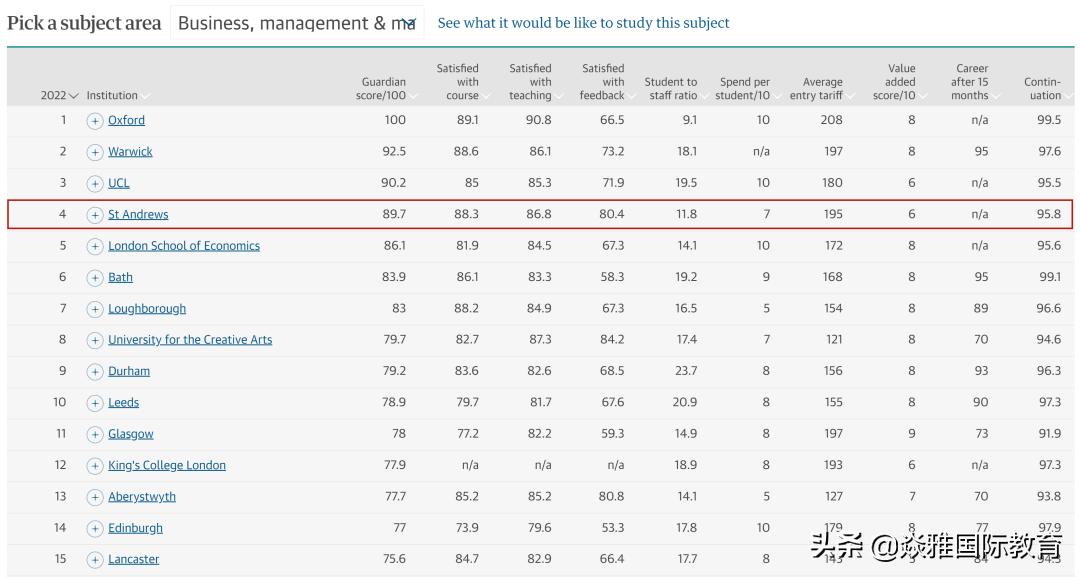Open the Oxford institution link
The height and width of the screenshot is (577, 1080).
tap(126, 120)
